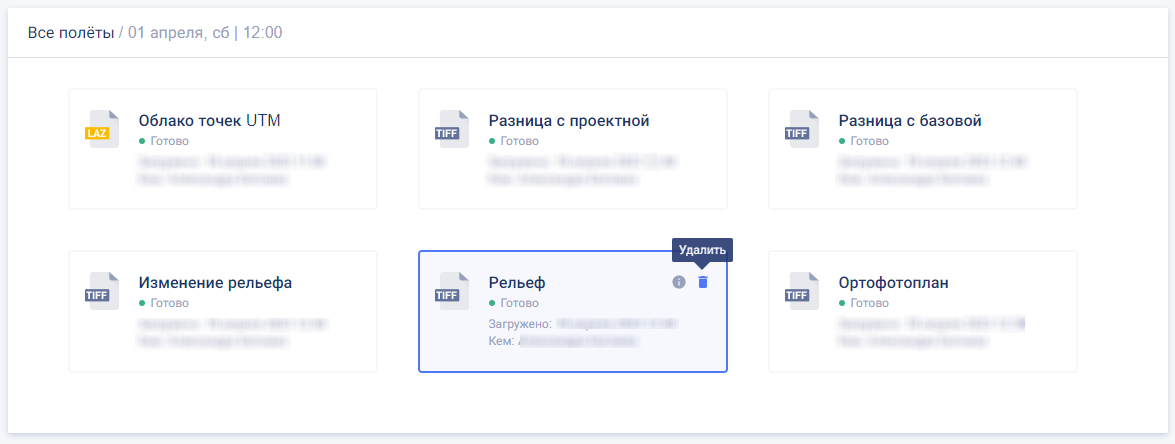This screenshot has width=1175, height=444.
Task: Click the trash delete icon on Рельеф card
Action: point(702,282)
